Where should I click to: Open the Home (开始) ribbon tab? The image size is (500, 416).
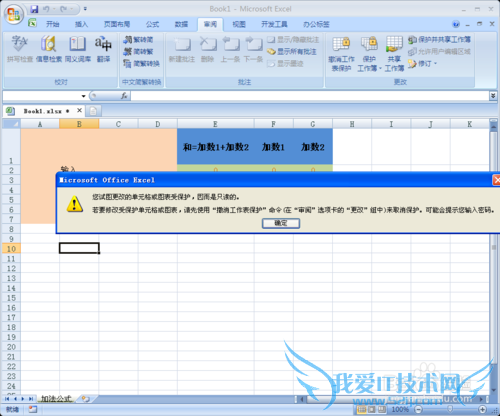[x=52, y=24]
